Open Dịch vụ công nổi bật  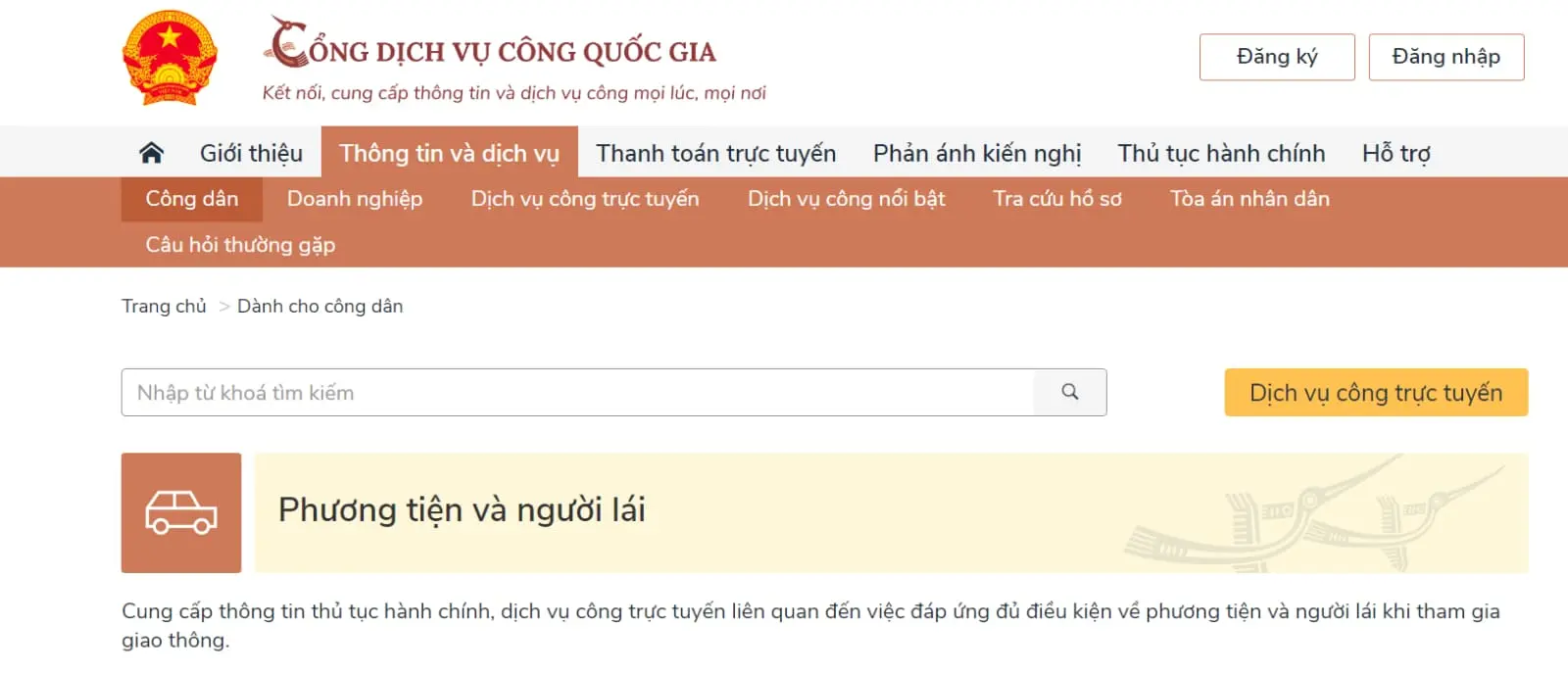847,199
